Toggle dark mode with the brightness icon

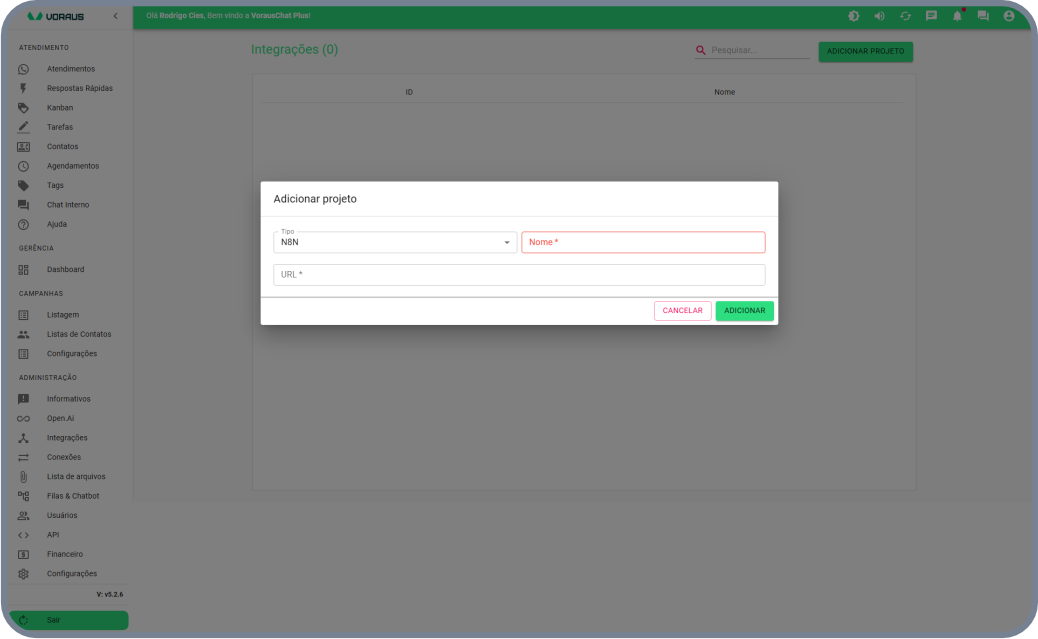[853, 16]
